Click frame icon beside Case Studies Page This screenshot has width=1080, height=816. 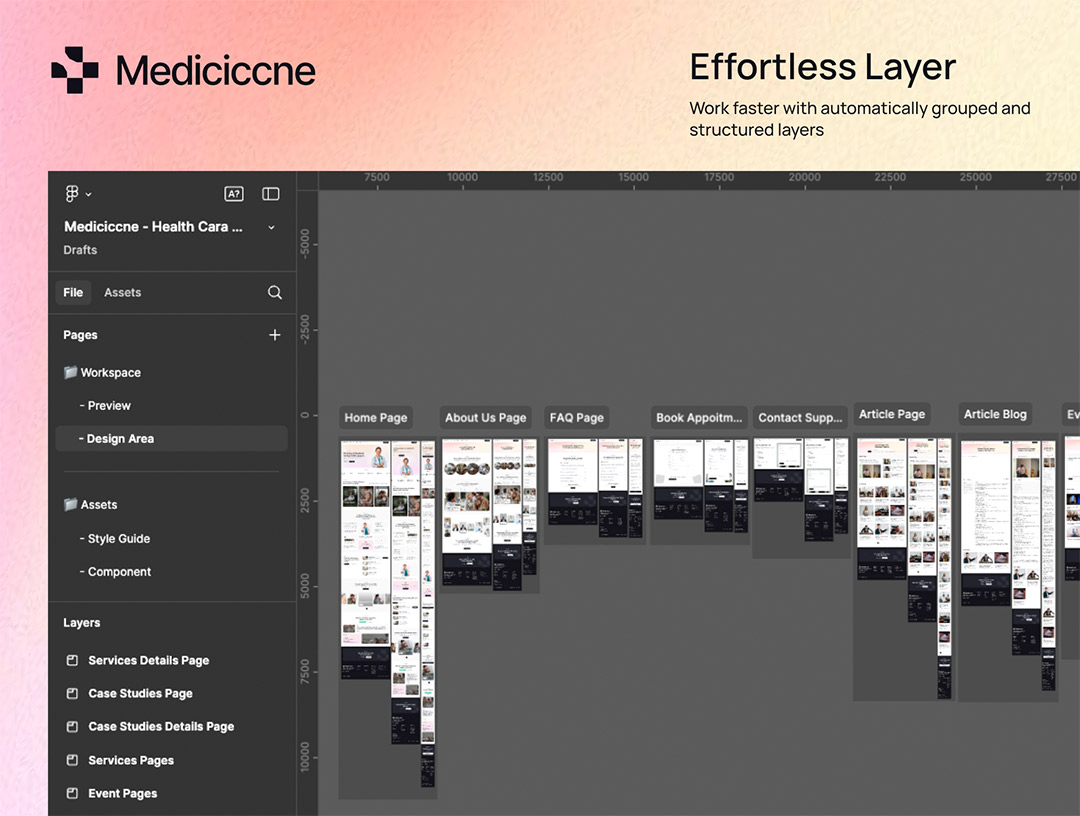point(72,694)
